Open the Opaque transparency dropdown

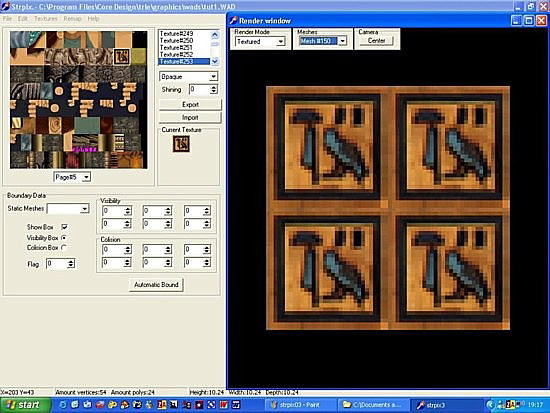click(x=188, y=76)
